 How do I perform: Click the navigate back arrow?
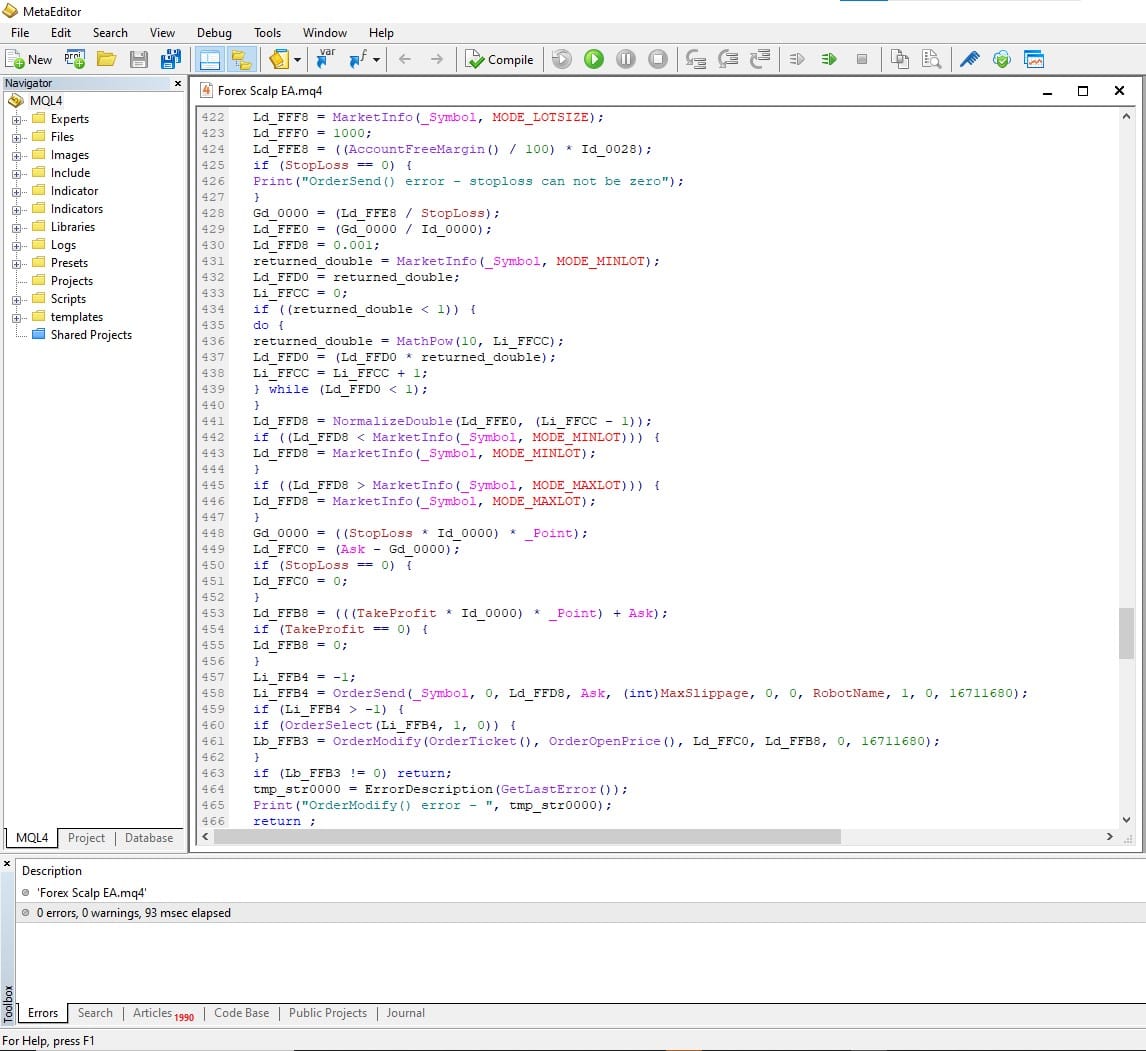[x=405, y=59]
